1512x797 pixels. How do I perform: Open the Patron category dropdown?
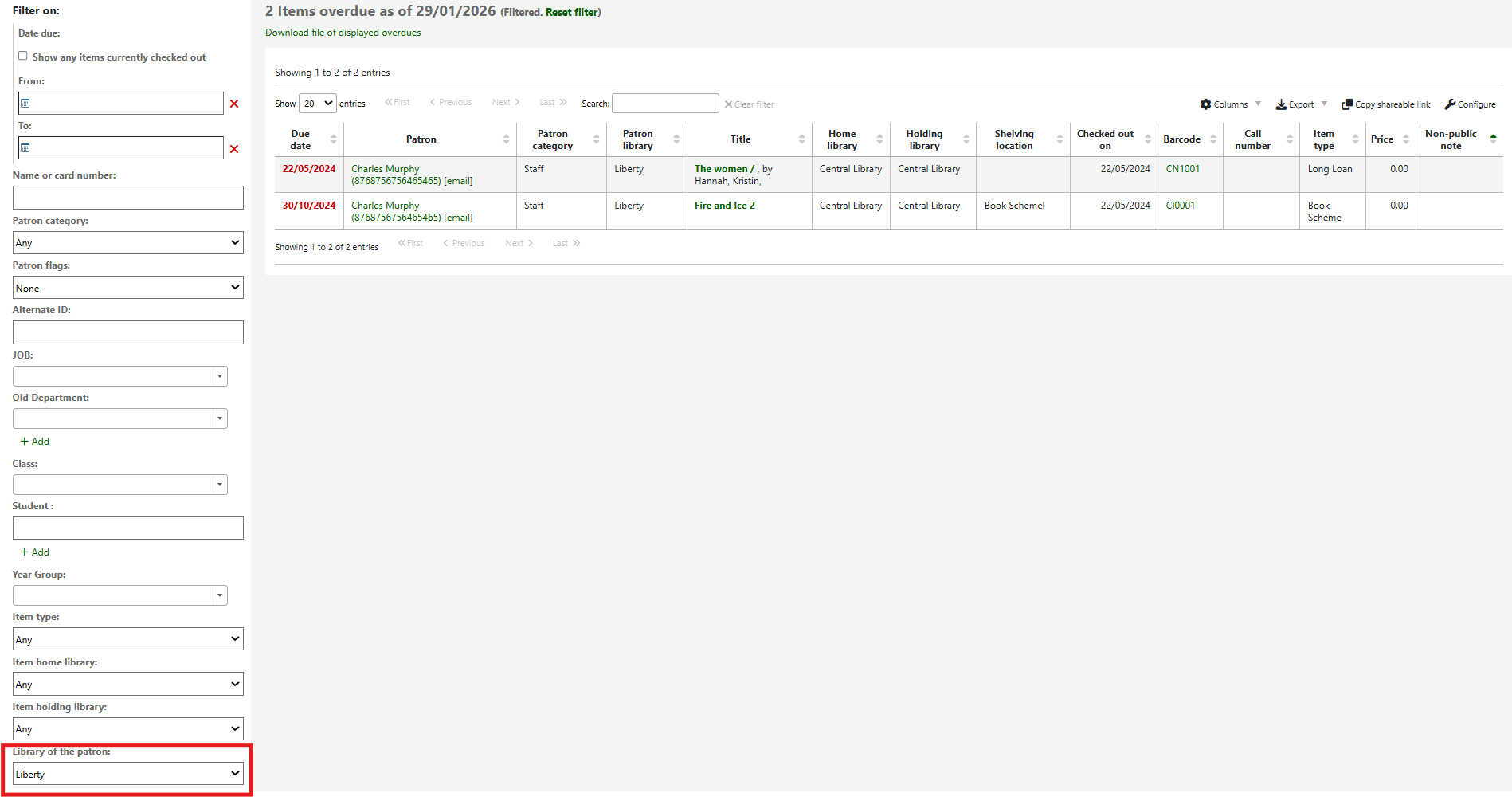(128, 243)
